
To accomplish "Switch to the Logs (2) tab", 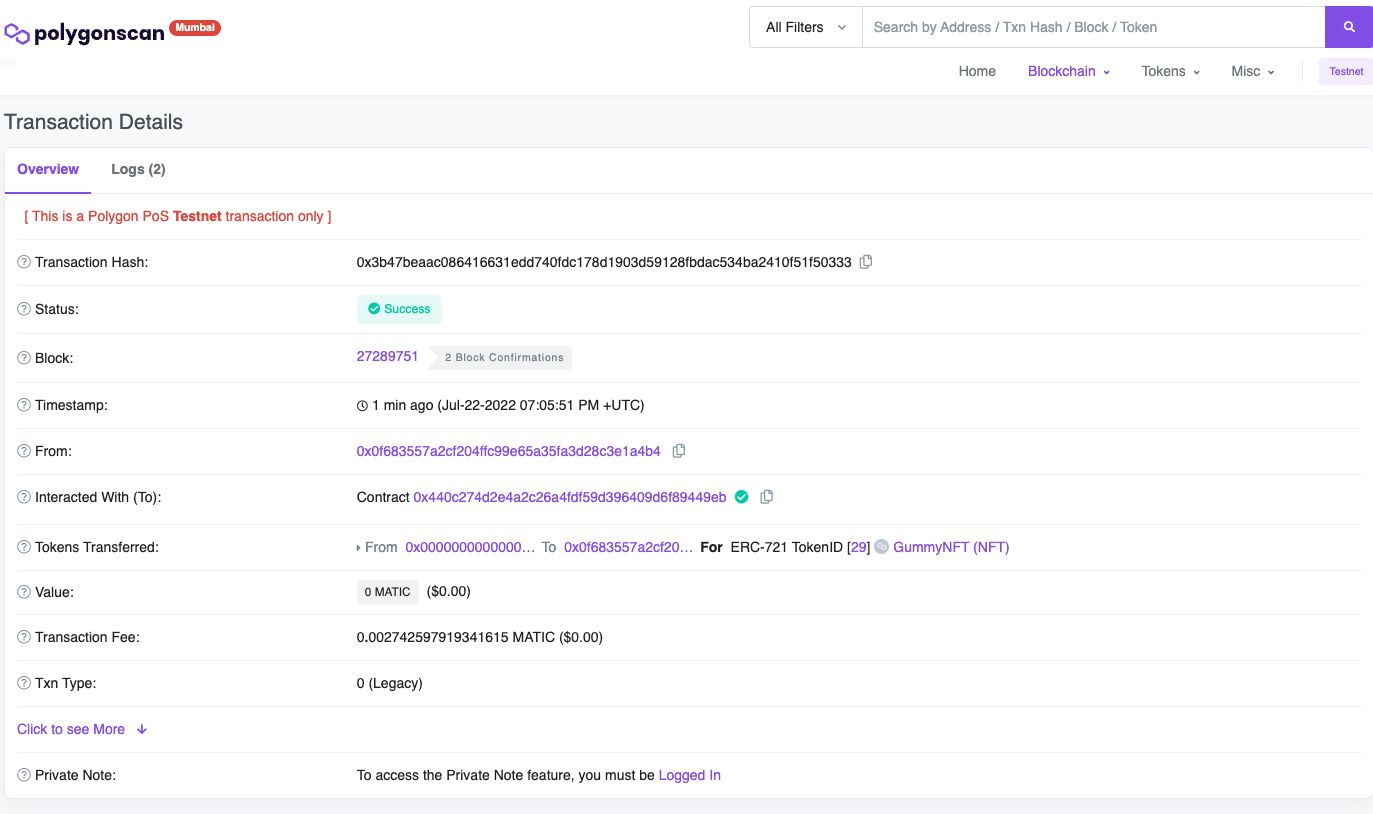I will 138,169.
